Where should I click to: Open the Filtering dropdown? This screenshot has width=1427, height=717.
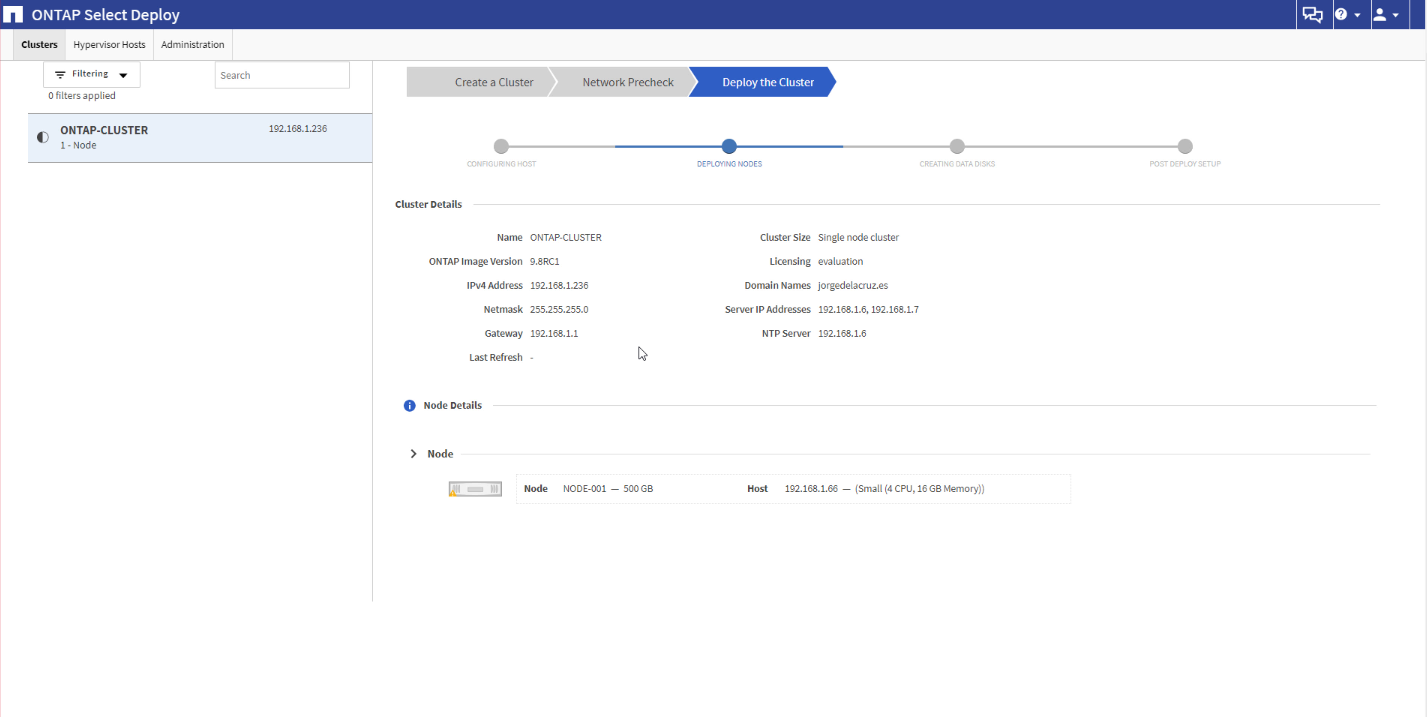[92, 75]
